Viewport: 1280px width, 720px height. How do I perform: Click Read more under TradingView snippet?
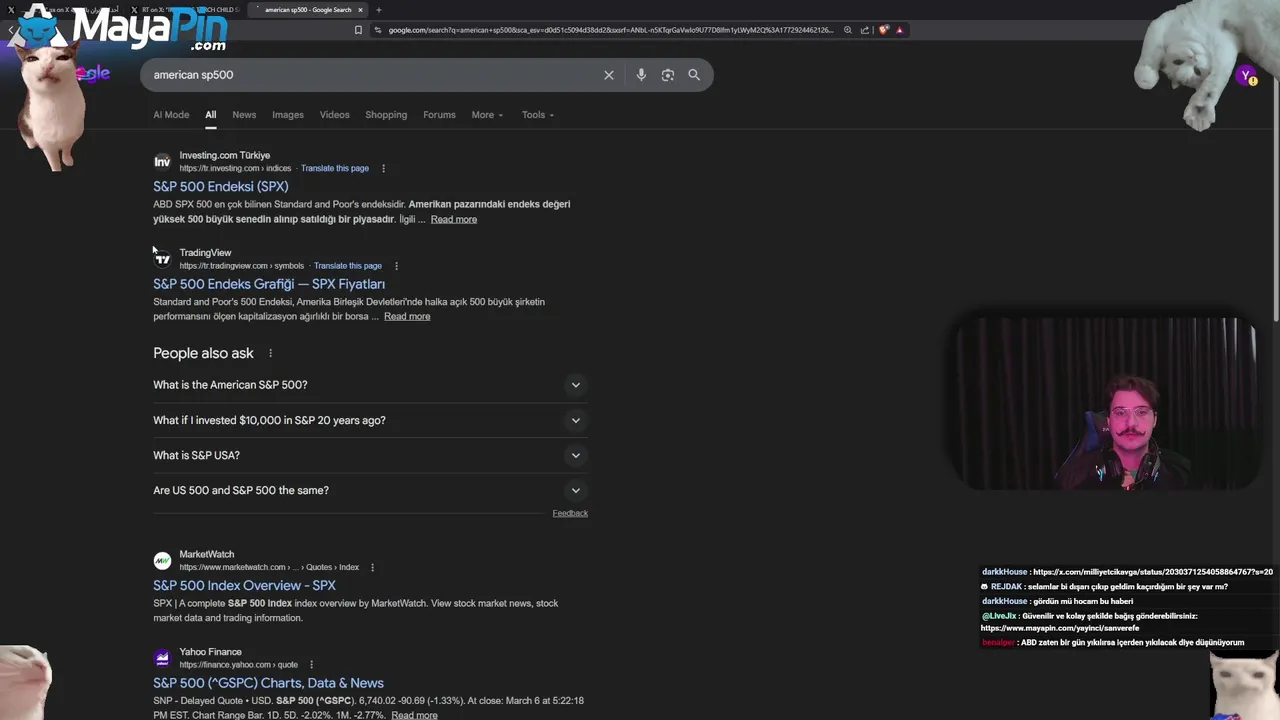click(407, 316)
